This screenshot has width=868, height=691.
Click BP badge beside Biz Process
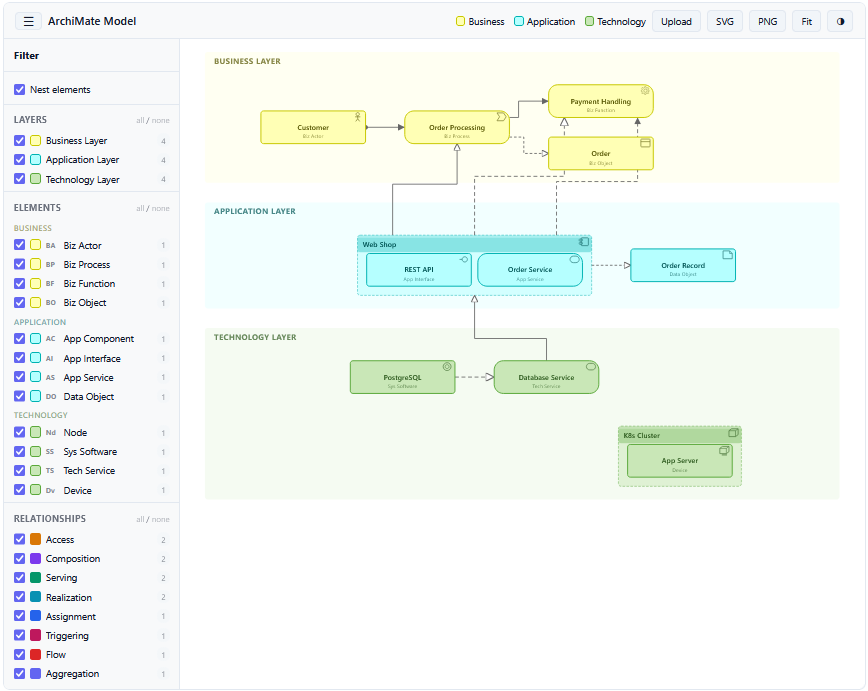pyautogui.click(x=50, y=265)
